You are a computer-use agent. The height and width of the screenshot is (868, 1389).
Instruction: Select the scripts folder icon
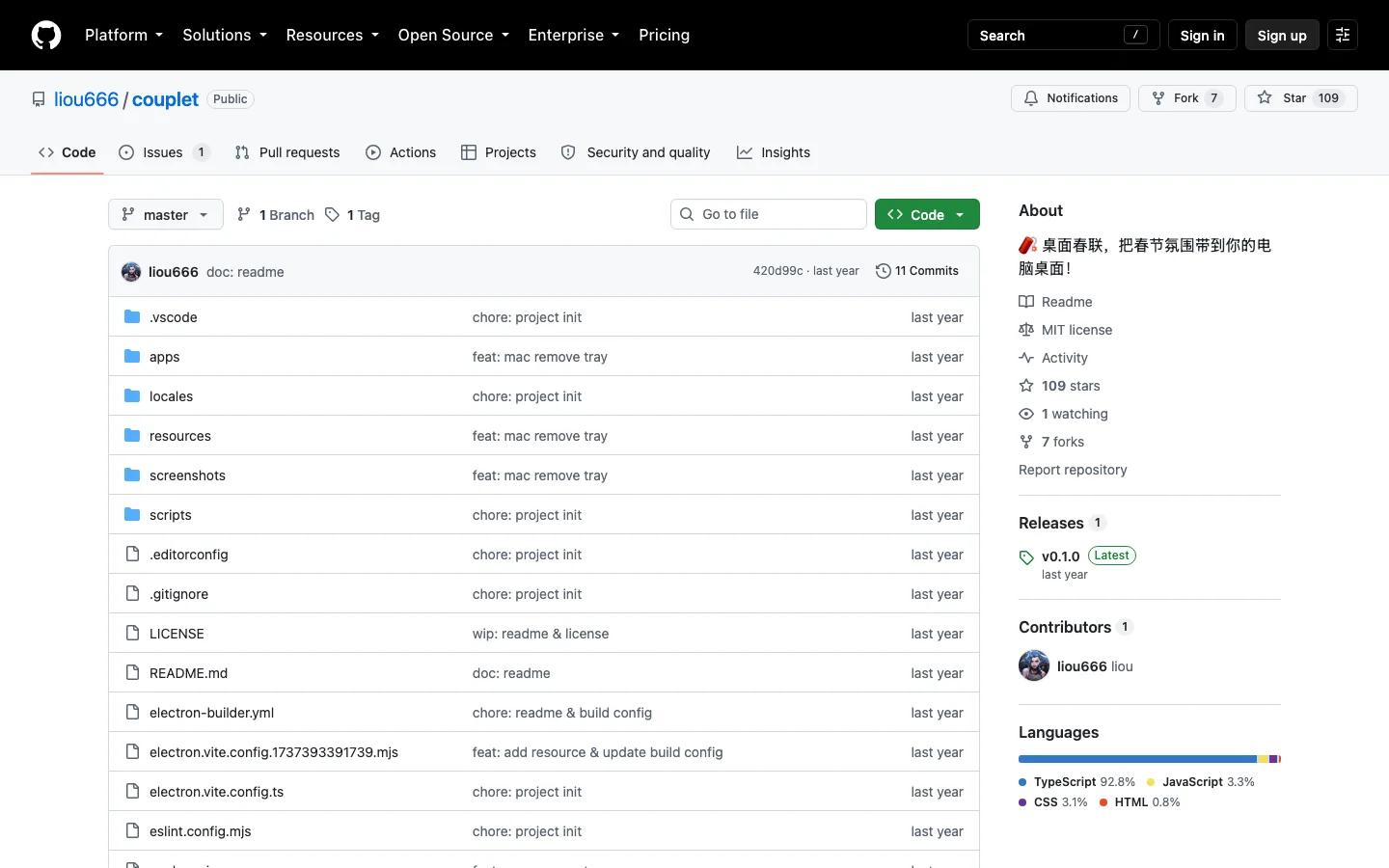click(x=132, y=515)
